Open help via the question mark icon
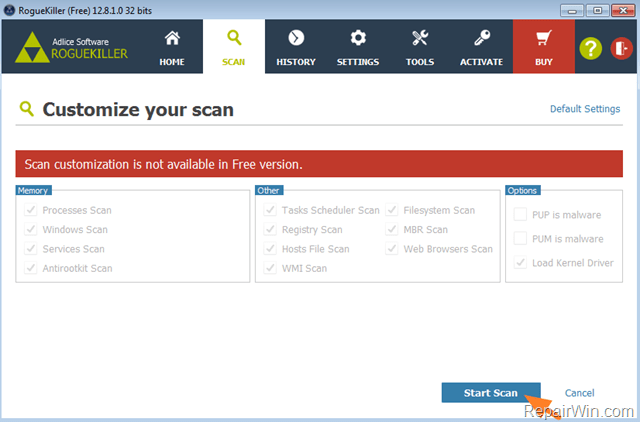Image resolution: width=640 pixels, height=422 pixels. [590, 48]
